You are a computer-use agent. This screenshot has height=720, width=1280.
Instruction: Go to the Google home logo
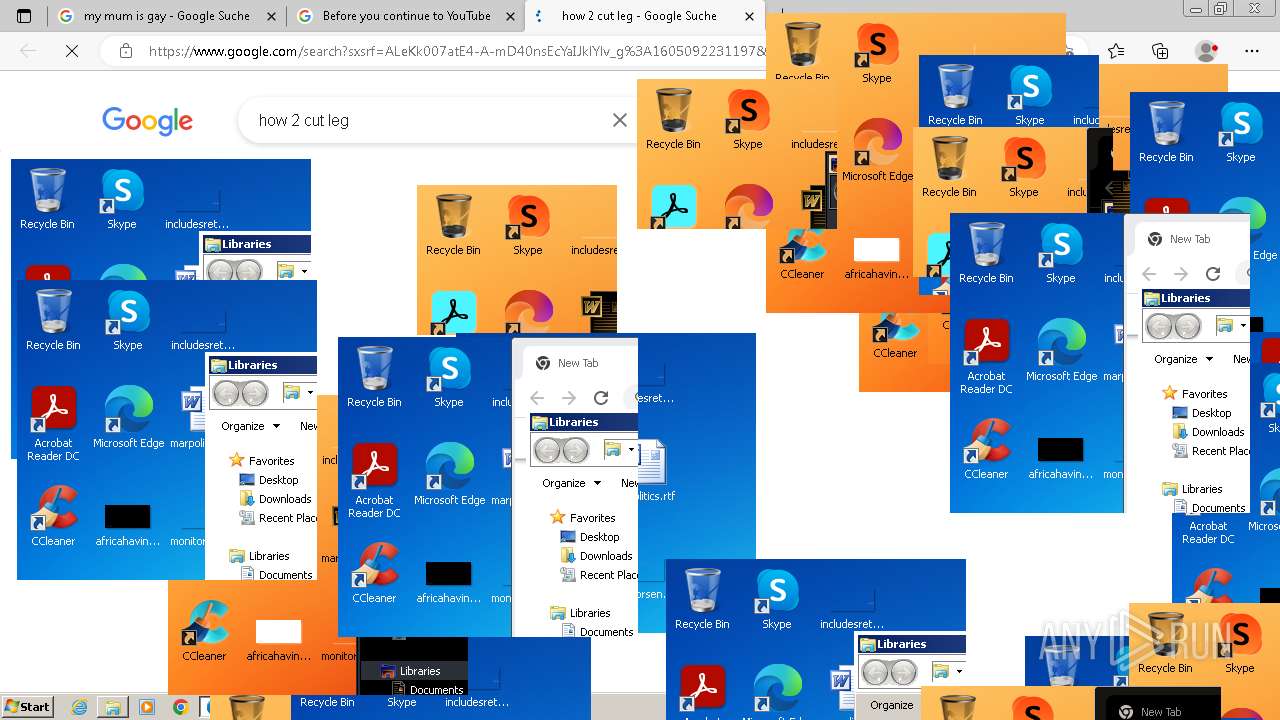(x=147, y=121)
